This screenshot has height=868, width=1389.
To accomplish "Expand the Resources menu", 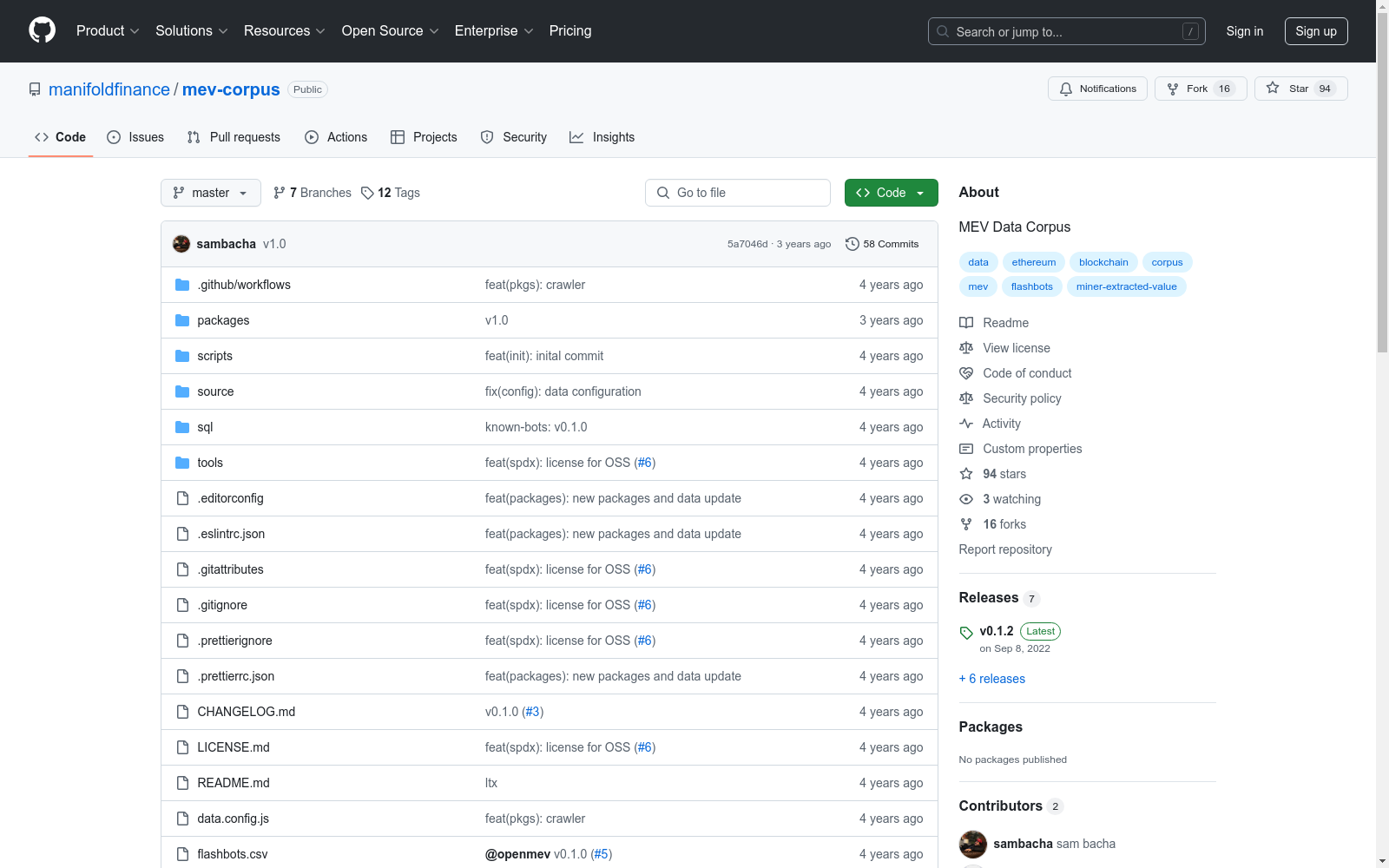I will 285,31.
